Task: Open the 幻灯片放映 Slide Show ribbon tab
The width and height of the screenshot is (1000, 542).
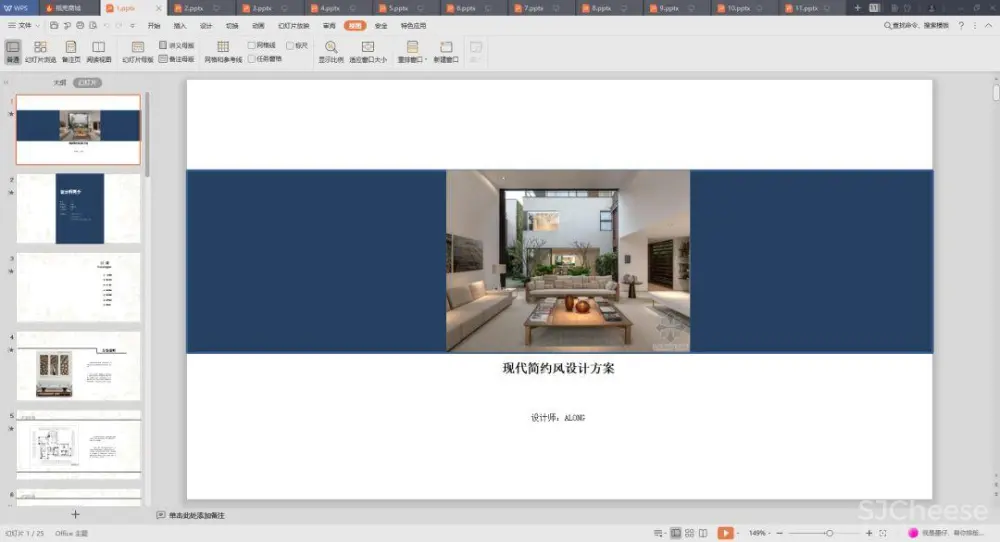Action: click(293, 26)
